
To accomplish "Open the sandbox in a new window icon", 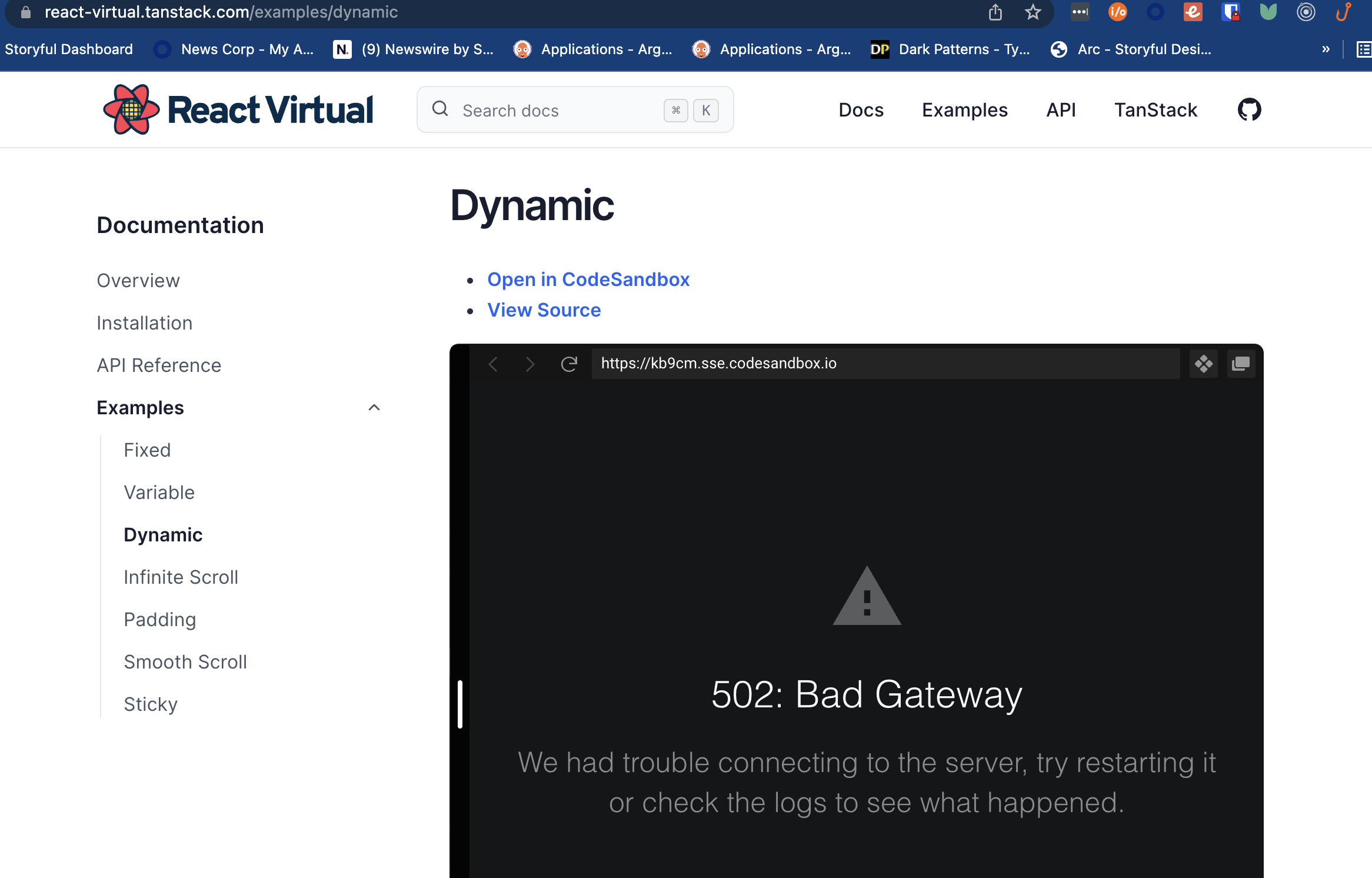I will pos(1241,364).
